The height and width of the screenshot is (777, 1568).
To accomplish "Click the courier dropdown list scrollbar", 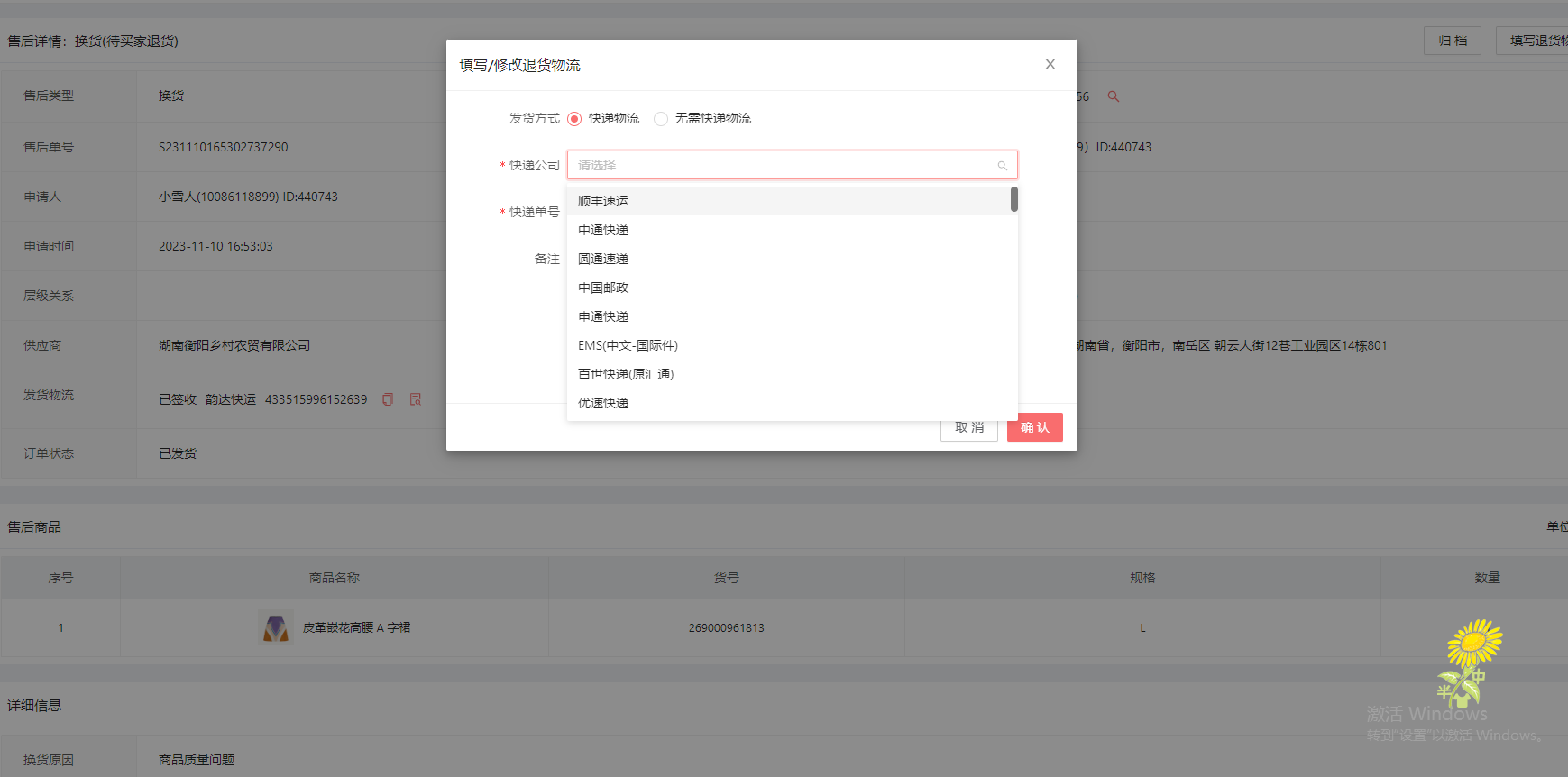I will tap(1014, 199).
